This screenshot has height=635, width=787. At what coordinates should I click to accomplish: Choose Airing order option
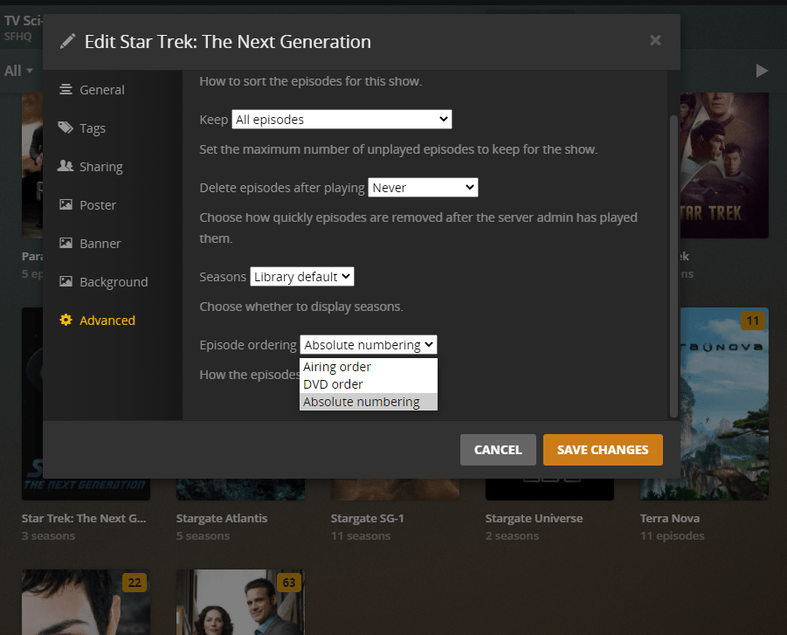368,367
